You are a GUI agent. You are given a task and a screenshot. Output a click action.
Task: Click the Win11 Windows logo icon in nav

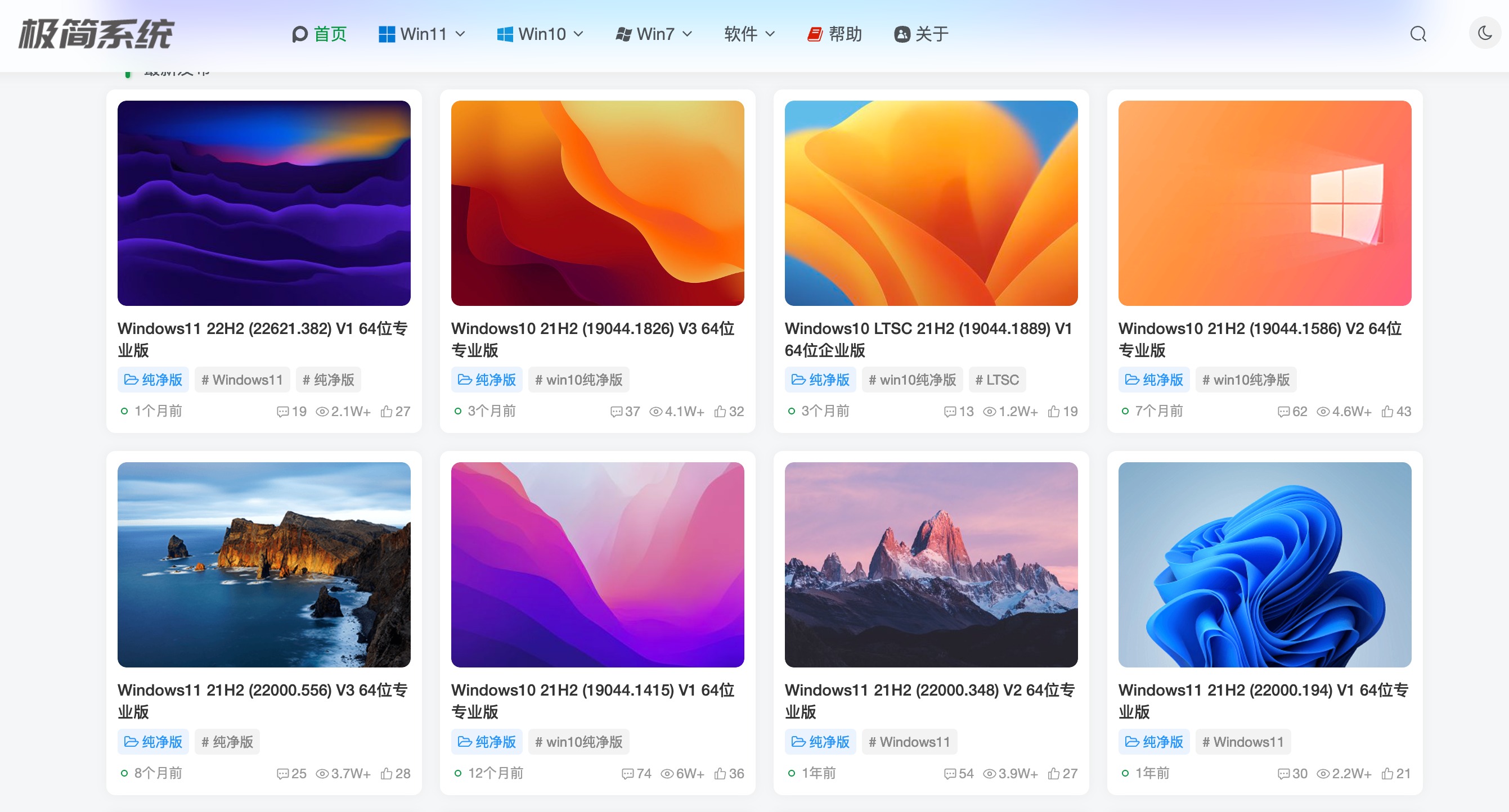click(x=387, y=34)
